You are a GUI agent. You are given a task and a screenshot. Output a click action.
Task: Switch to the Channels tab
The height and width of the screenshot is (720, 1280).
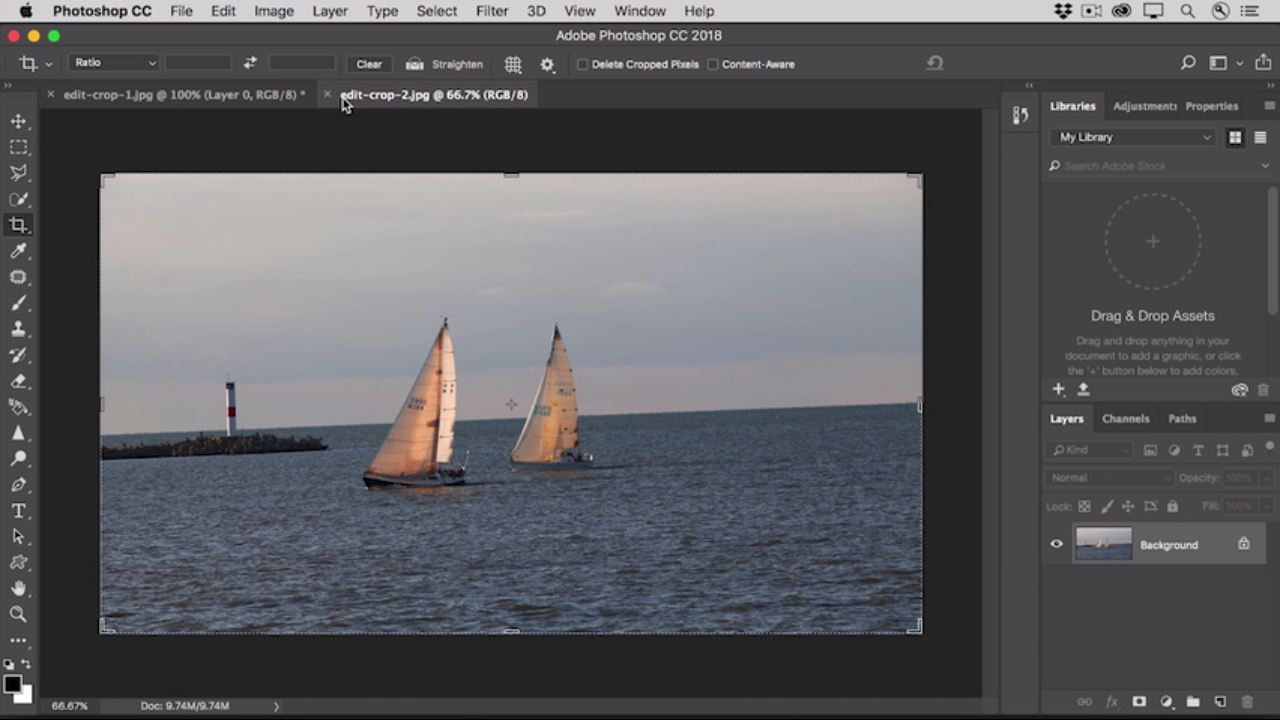pyautogui.click(x=1125, y=419)
